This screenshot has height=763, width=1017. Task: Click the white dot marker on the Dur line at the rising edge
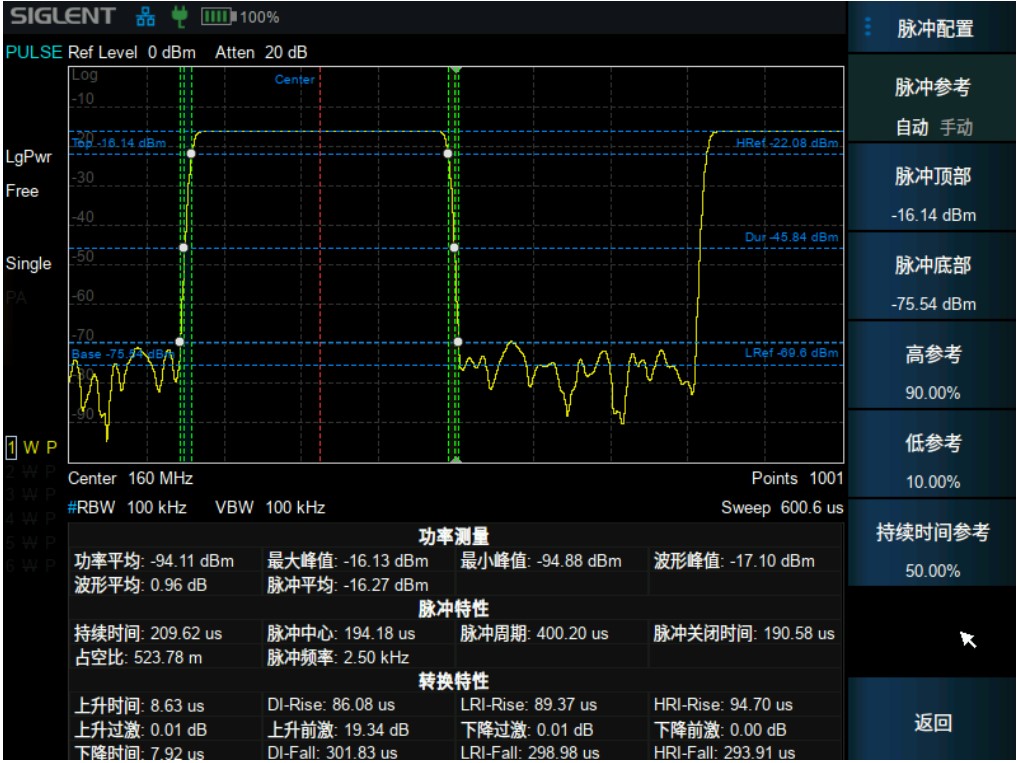click(184, 247)
